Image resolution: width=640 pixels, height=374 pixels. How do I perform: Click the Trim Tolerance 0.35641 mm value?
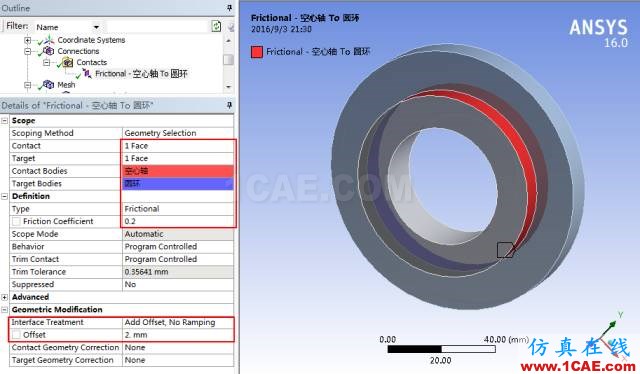pyautogui.click(x=178, y=272)
